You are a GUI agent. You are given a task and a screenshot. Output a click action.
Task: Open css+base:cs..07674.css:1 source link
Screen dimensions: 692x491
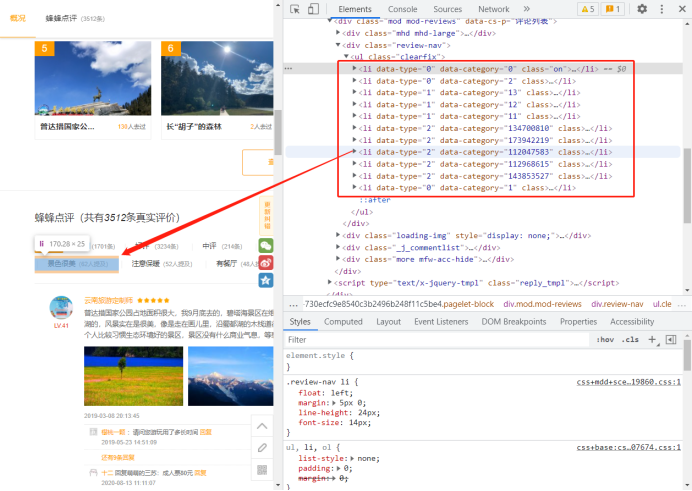[x=628, y=447]
